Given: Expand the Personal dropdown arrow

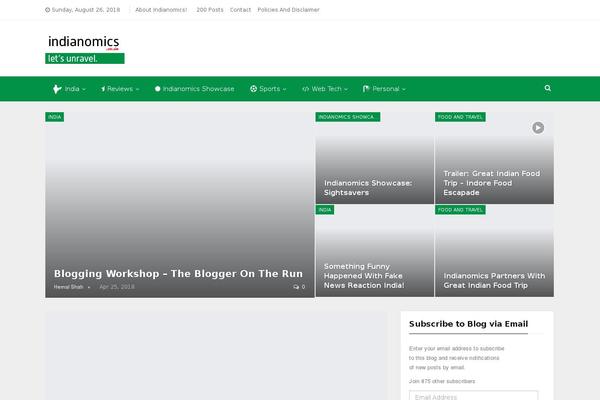Looking at the screenshot, I should [404, 89].
